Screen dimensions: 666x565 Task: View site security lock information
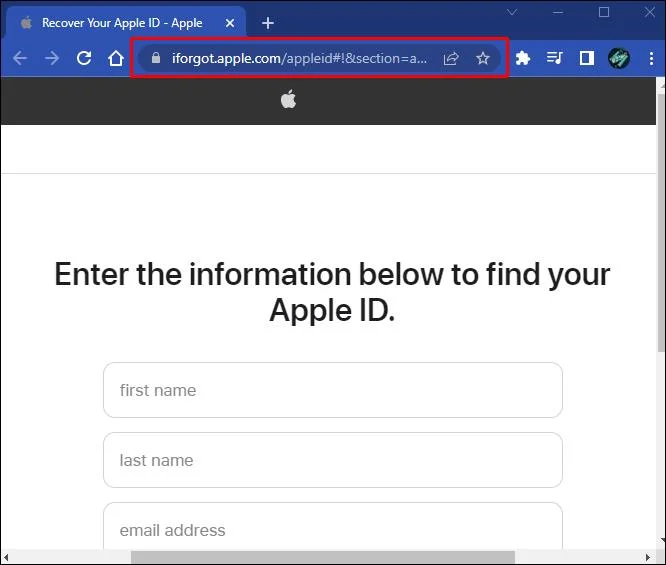(x=156, y=58)
